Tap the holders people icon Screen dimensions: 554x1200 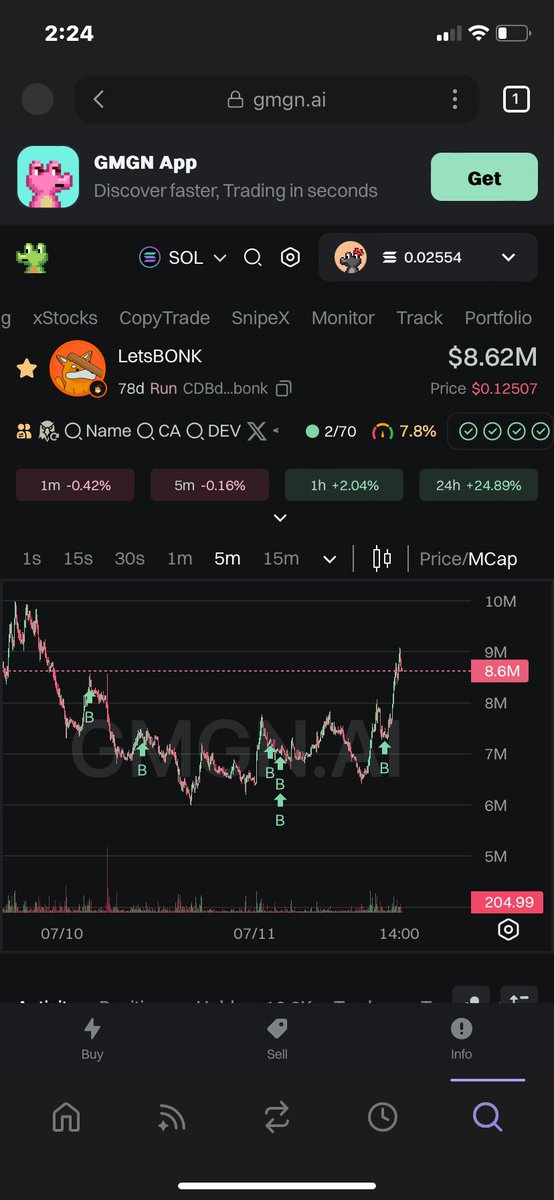point(24,431)
